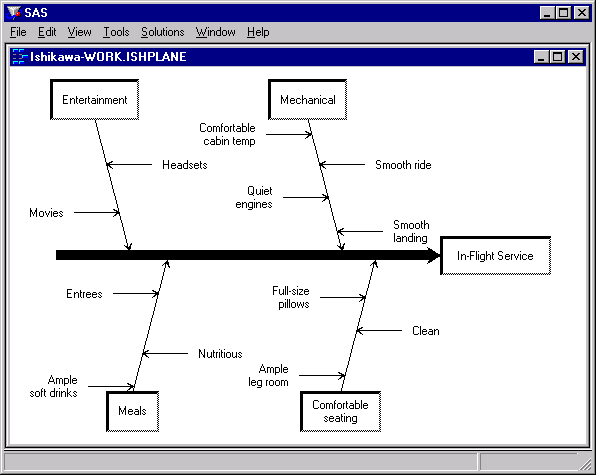Viewport: 596px width, 475px height.
Task: Open the Edit menu
Action: point(47,32)
